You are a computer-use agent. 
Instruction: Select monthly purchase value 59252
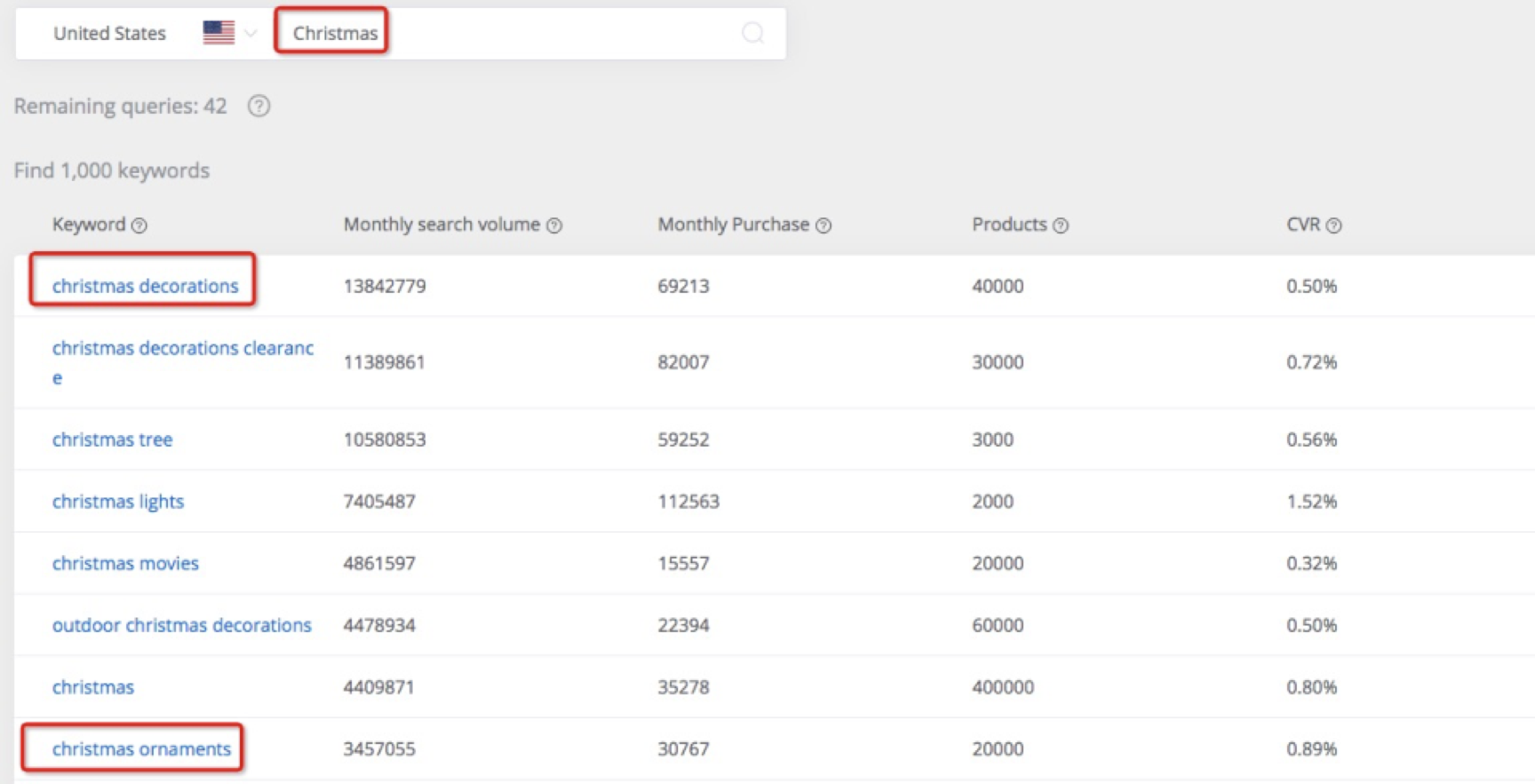(683, 440)
